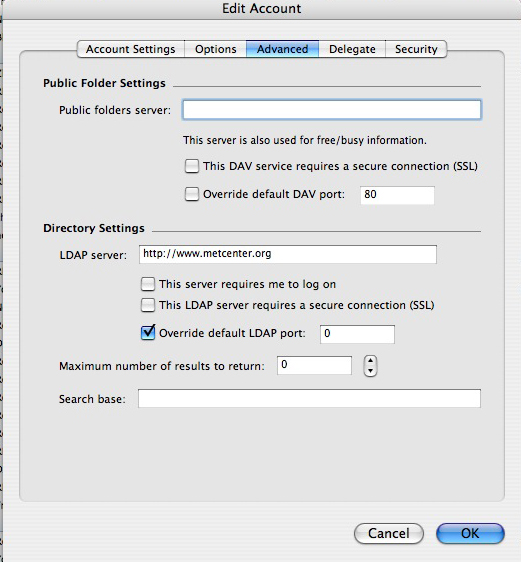
Task: Click the Directory Settings heading
Action: (x=94, y=228)
